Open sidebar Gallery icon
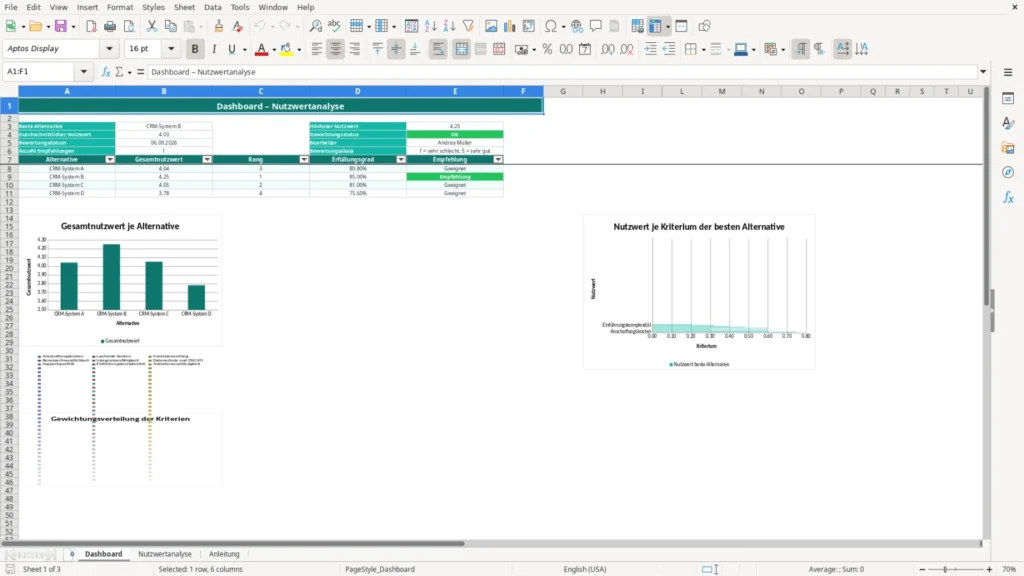This screenshot has height=576, width=1024. click(x=1008, y=148)
